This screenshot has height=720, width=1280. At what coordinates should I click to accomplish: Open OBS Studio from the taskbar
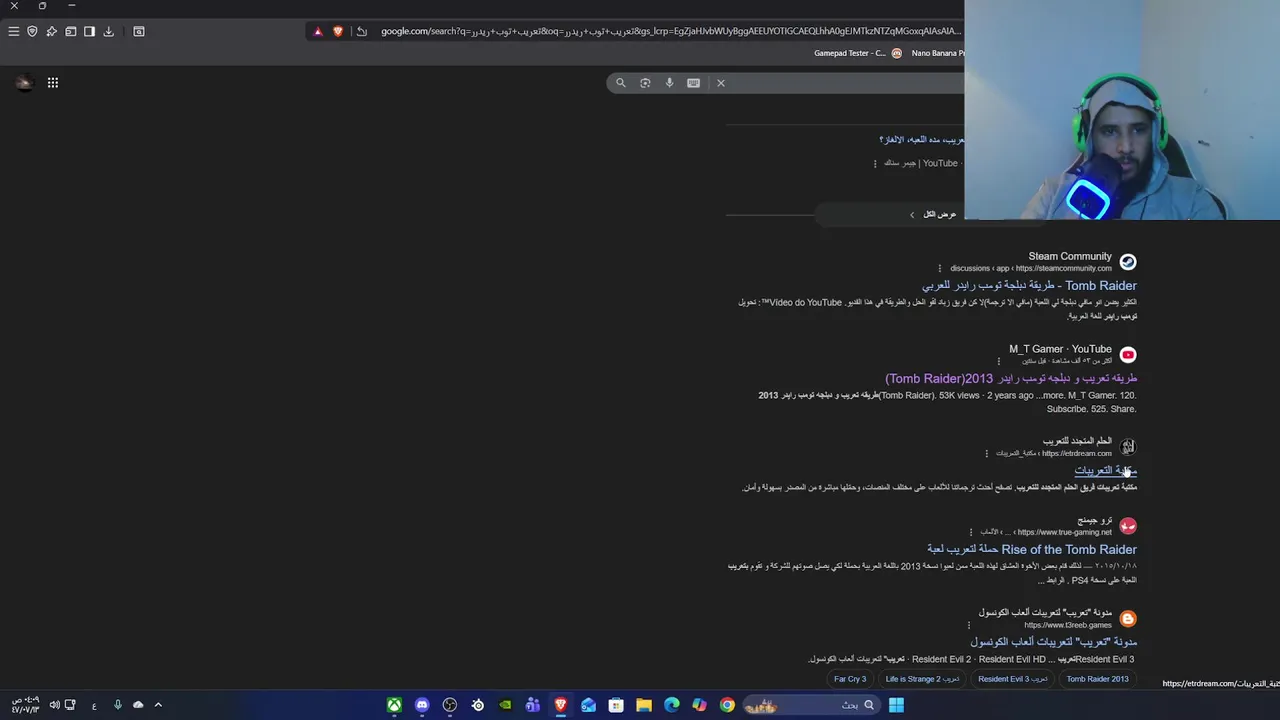point(450,705)
